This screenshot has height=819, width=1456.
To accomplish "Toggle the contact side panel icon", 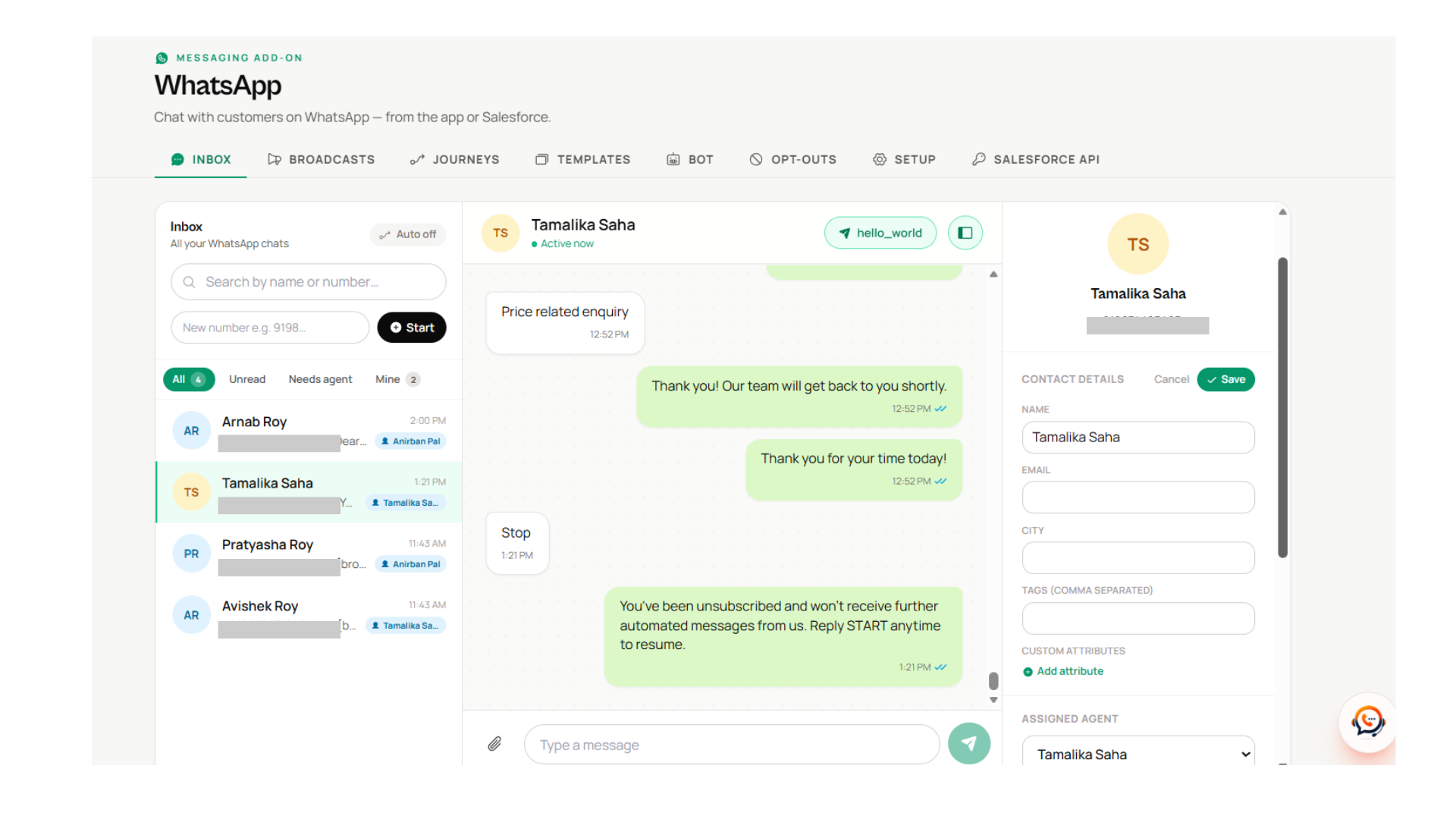I will point(965,233).
